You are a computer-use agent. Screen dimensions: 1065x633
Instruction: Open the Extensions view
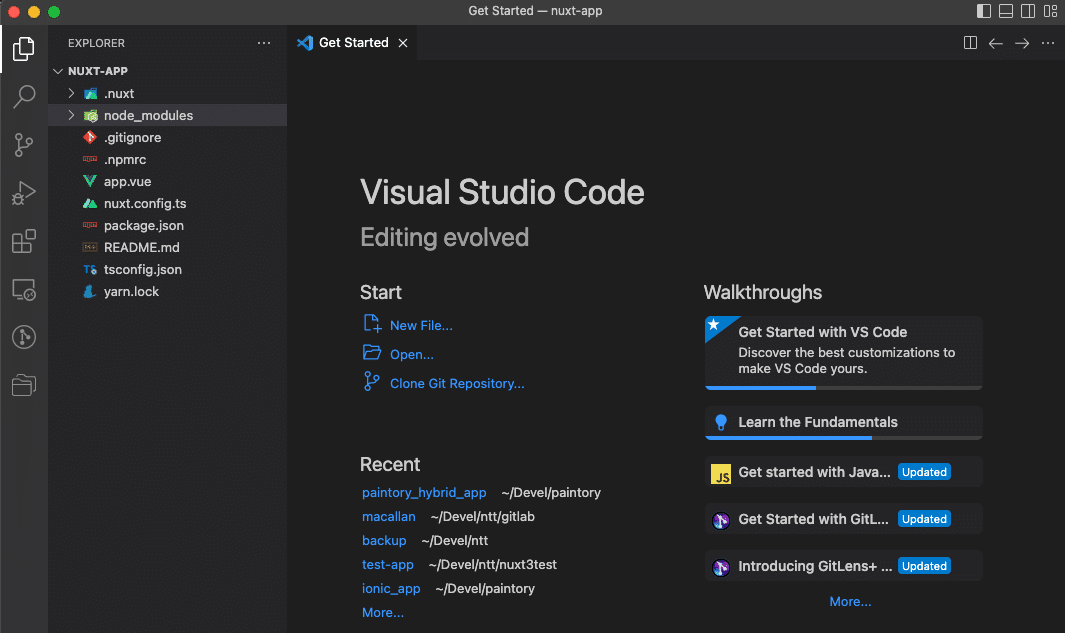[x=24, y=241]
